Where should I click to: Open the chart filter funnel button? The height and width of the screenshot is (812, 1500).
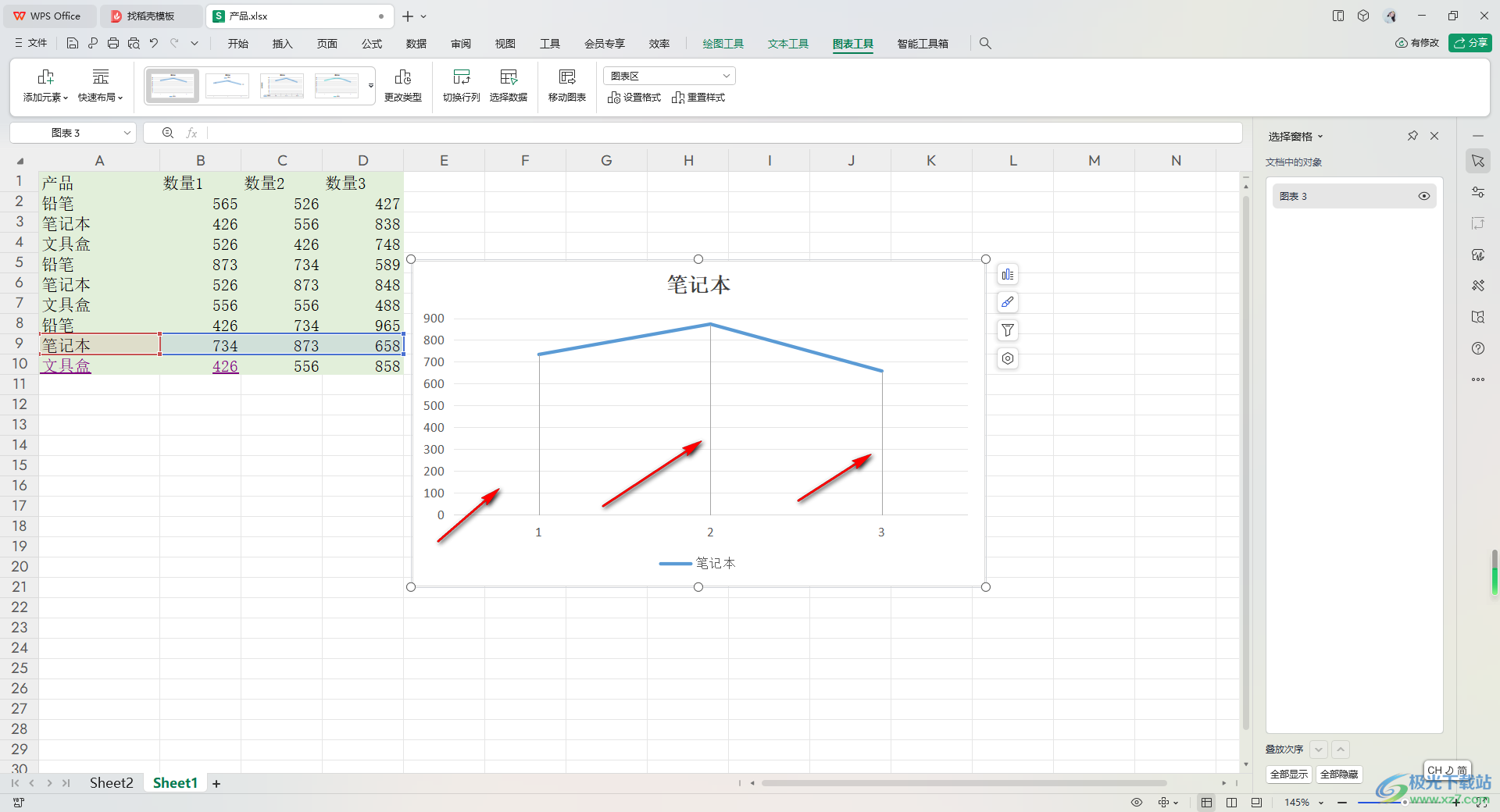click(1008, 330)
